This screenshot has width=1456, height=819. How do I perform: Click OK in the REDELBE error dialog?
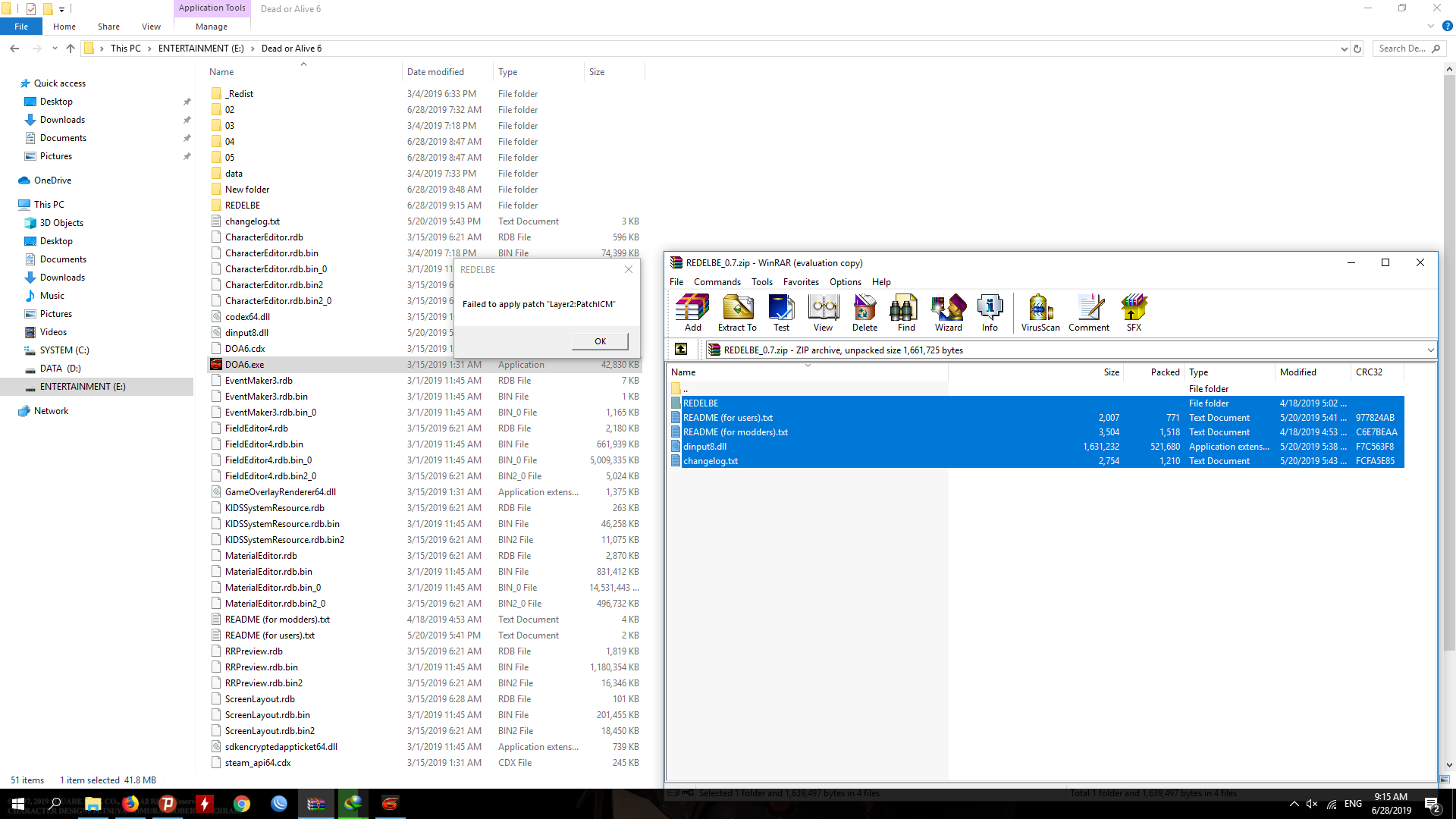pyautogui.click(x=600, y=341)
